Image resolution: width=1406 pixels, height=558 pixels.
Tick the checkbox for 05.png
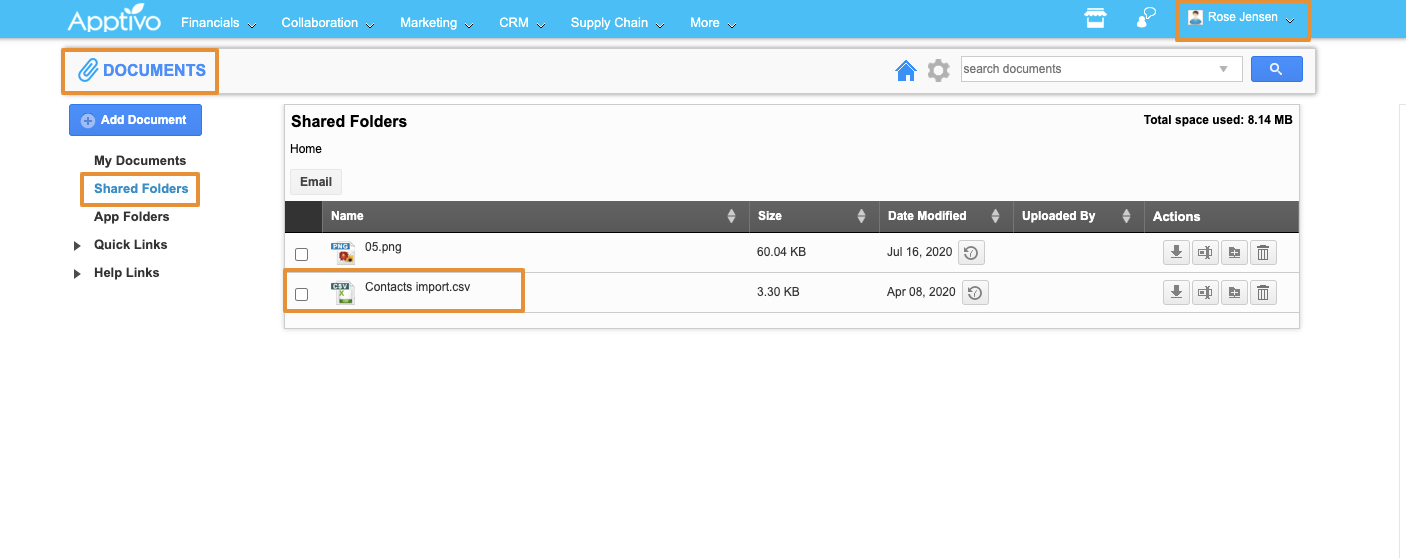[302, 254]
